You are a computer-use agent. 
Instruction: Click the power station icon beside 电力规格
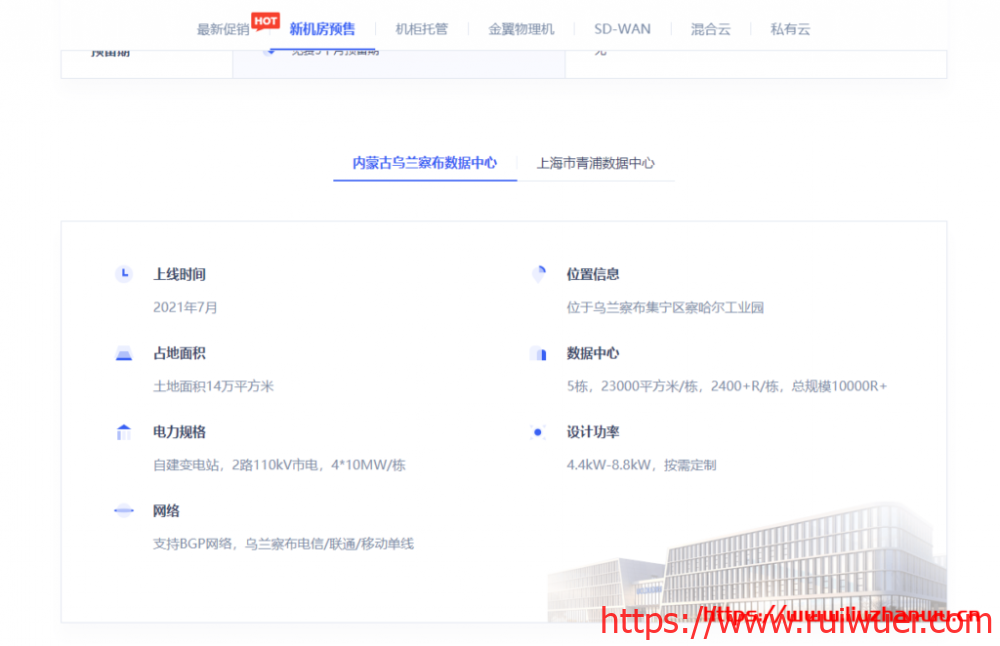click(123, 432)
